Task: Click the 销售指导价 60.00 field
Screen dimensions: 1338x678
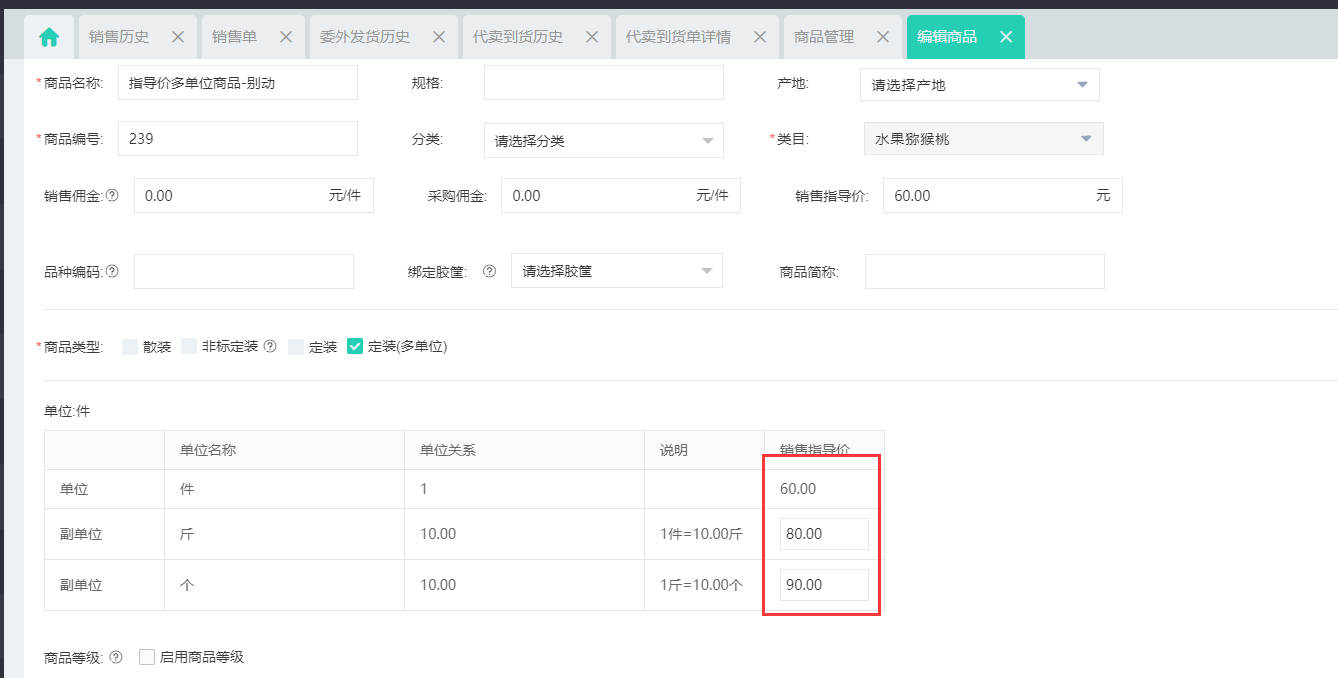Action: (1003, 196)
